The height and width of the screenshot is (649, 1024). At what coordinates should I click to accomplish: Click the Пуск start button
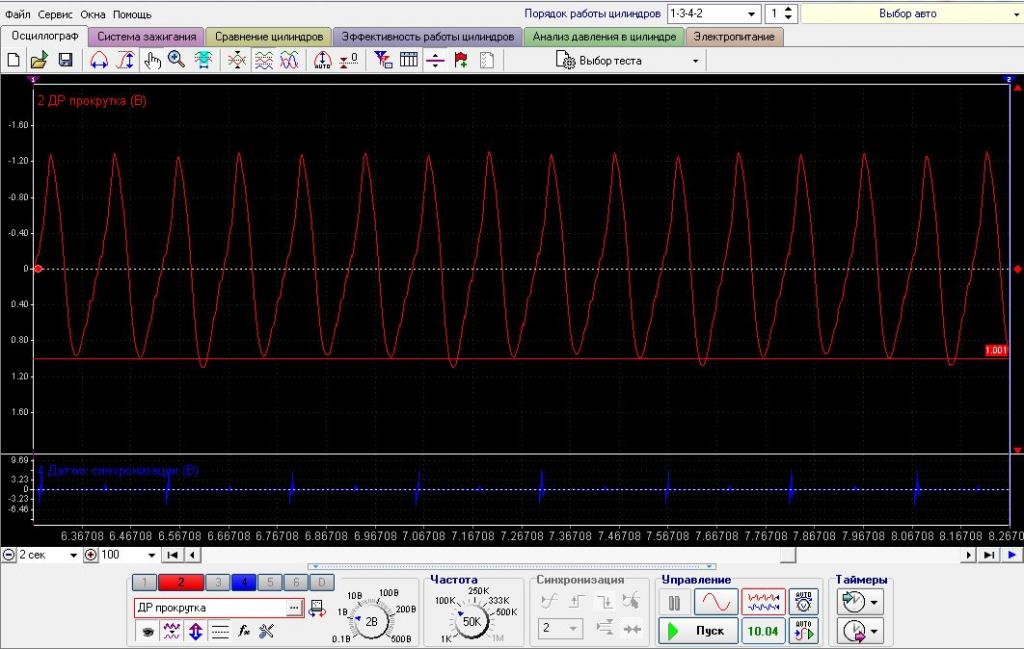click(698, 631)
